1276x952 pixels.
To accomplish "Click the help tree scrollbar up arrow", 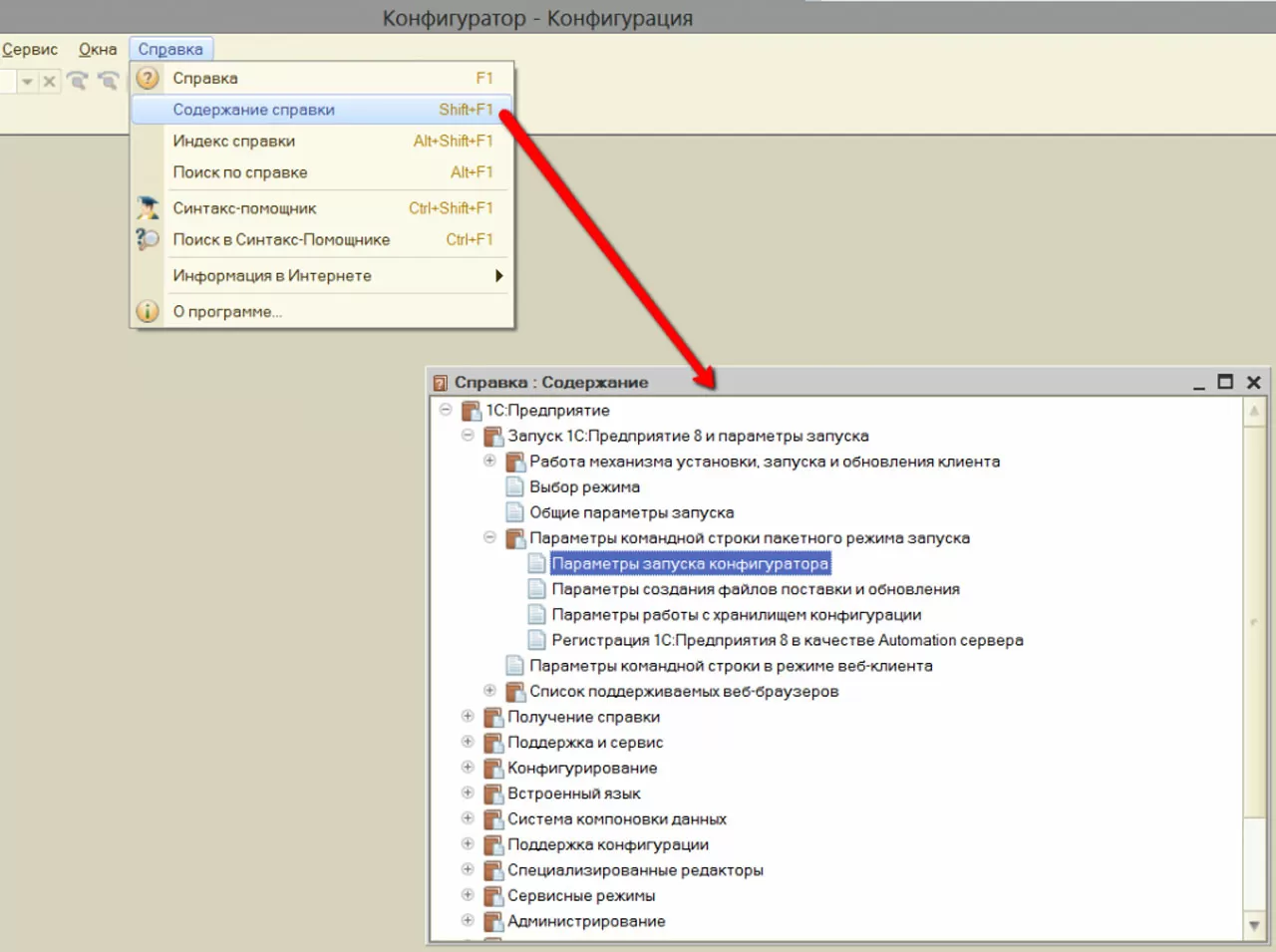I will [1254, 411].
